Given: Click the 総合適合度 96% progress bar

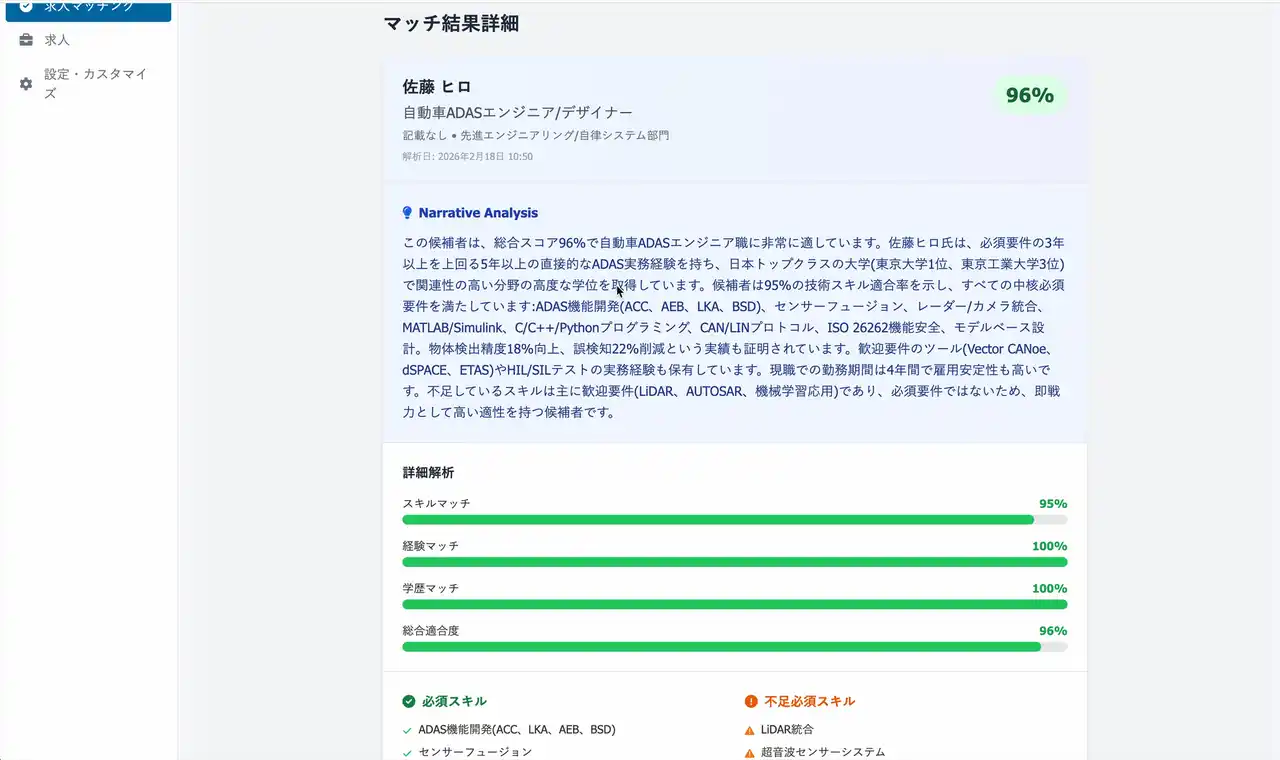Looking at the screenshot, I should (x=734, y=647).
